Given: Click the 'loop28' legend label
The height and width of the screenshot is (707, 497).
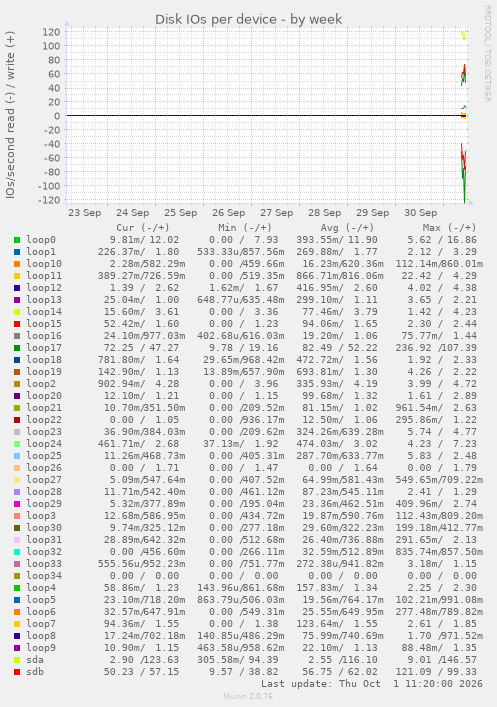Looking at the screenshot, I should pos(44,492).
